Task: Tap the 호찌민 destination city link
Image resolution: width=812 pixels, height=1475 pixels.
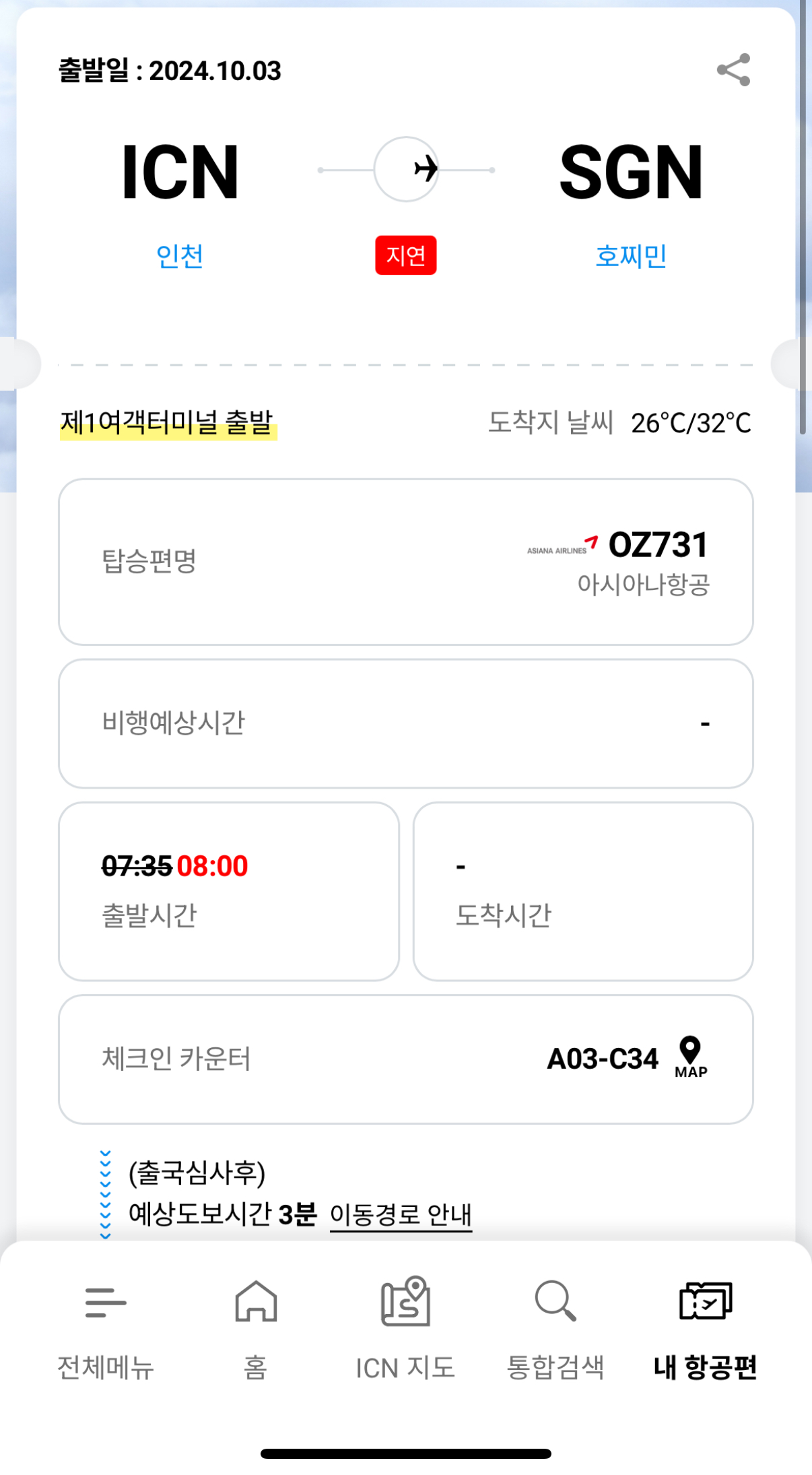Action: coord(631,257)
